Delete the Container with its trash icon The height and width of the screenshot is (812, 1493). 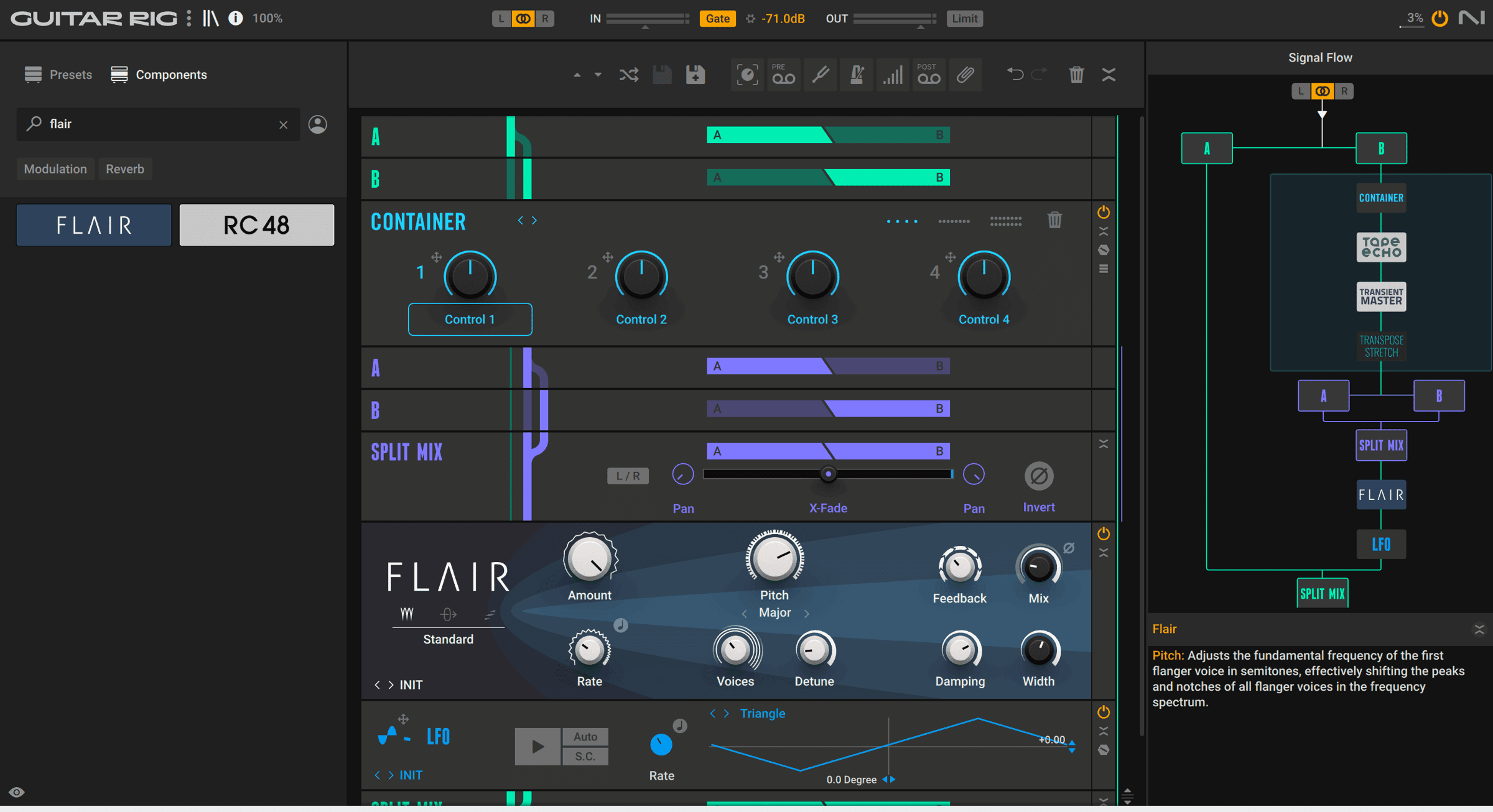[1054, 220]
